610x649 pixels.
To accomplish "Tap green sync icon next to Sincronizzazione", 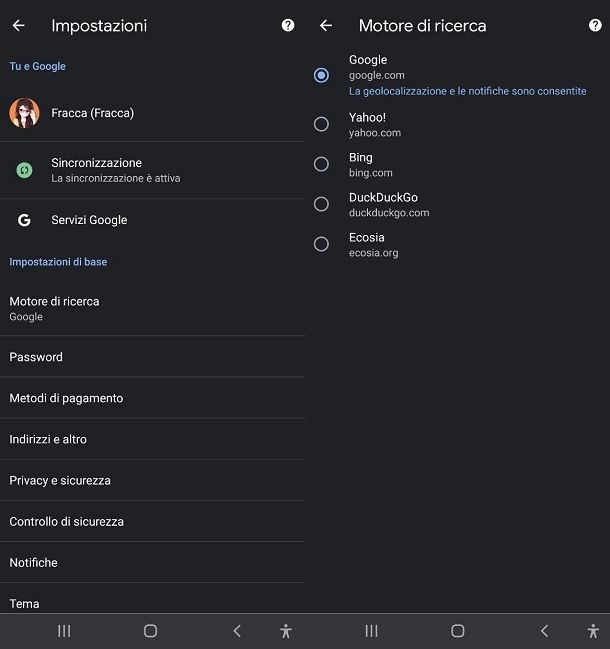I will 24,170.
